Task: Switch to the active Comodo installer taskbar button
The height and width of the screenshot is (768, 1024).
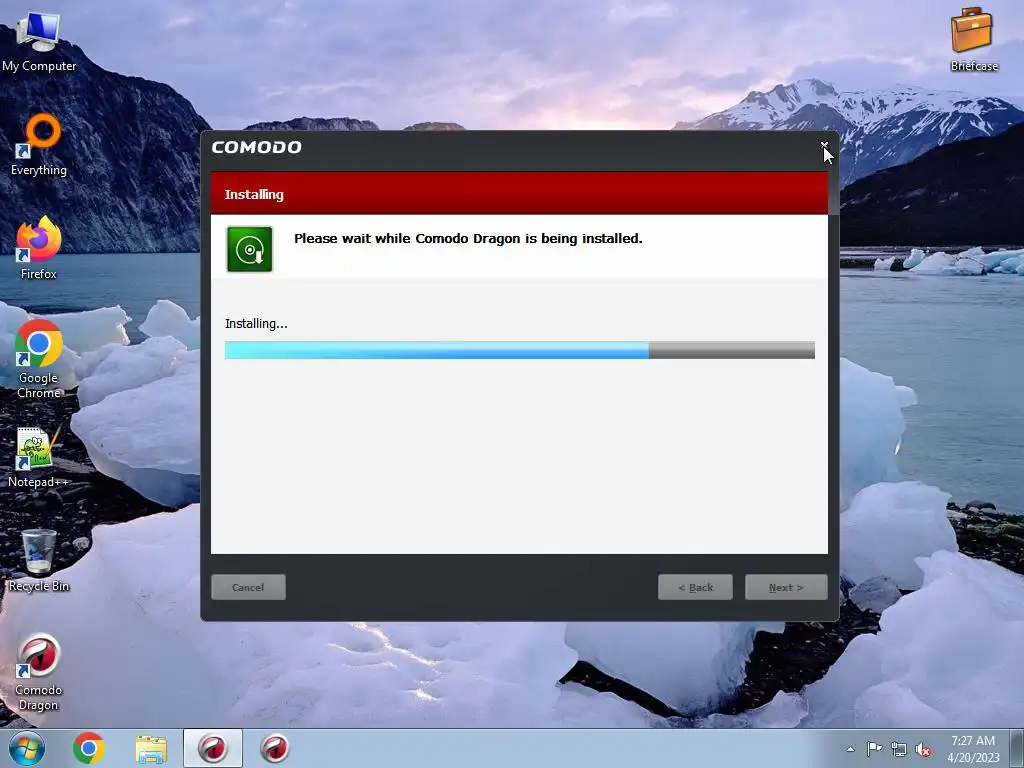Action: [x=213, y=748]
